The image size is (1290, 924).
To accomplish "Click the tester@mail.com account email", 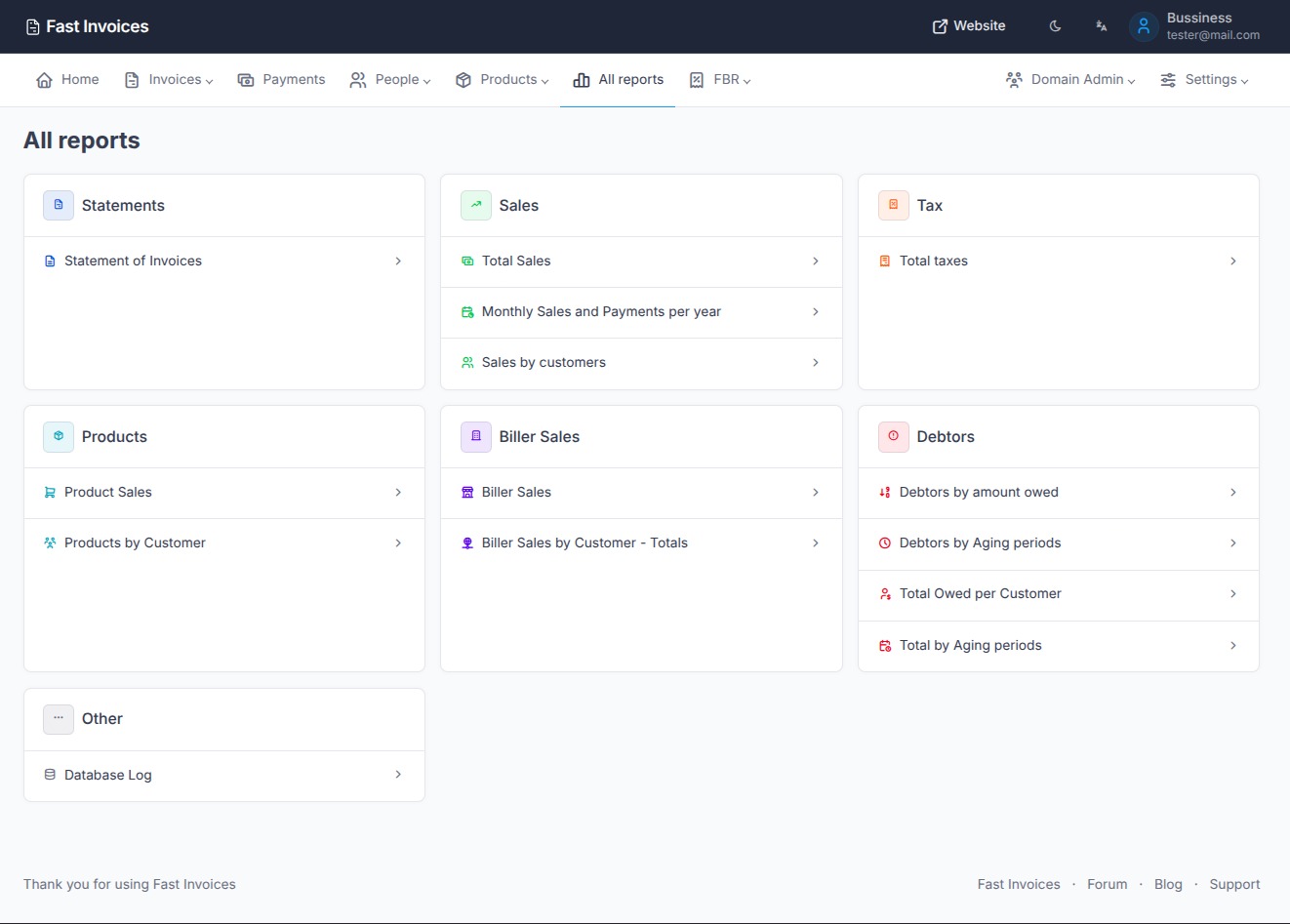I will pyautogui.click(x=1213, y=35).
